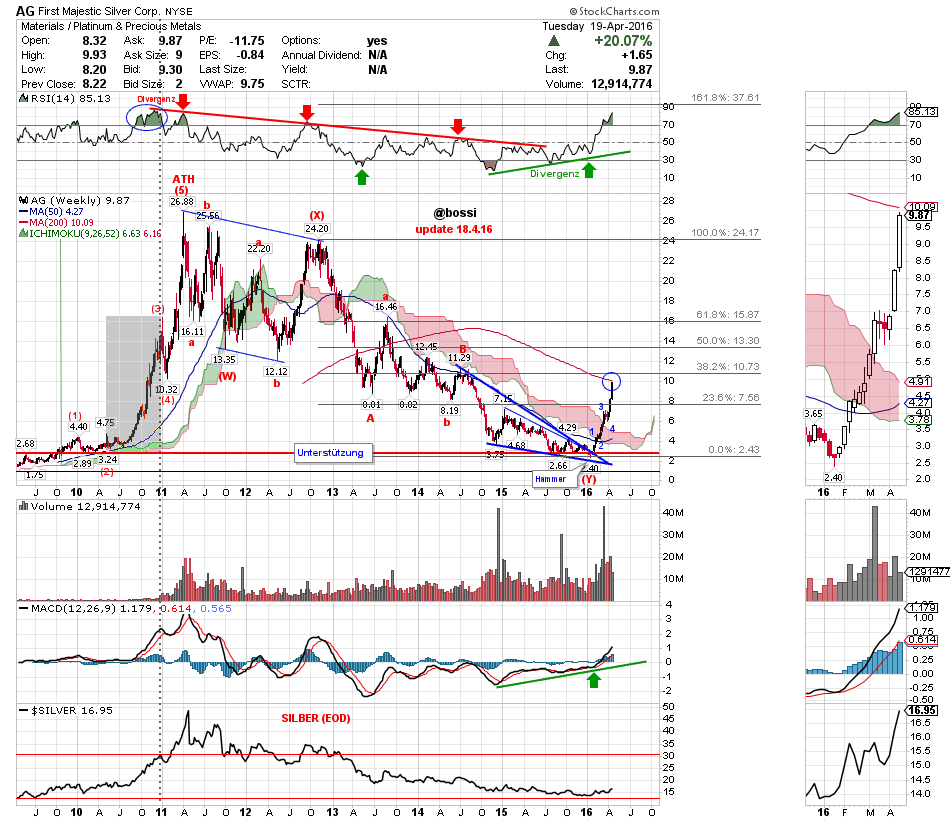Click the "16.95" tag in zoom silver panel
This screenshot has width=950, height=821.
click(x=922, y=710)
